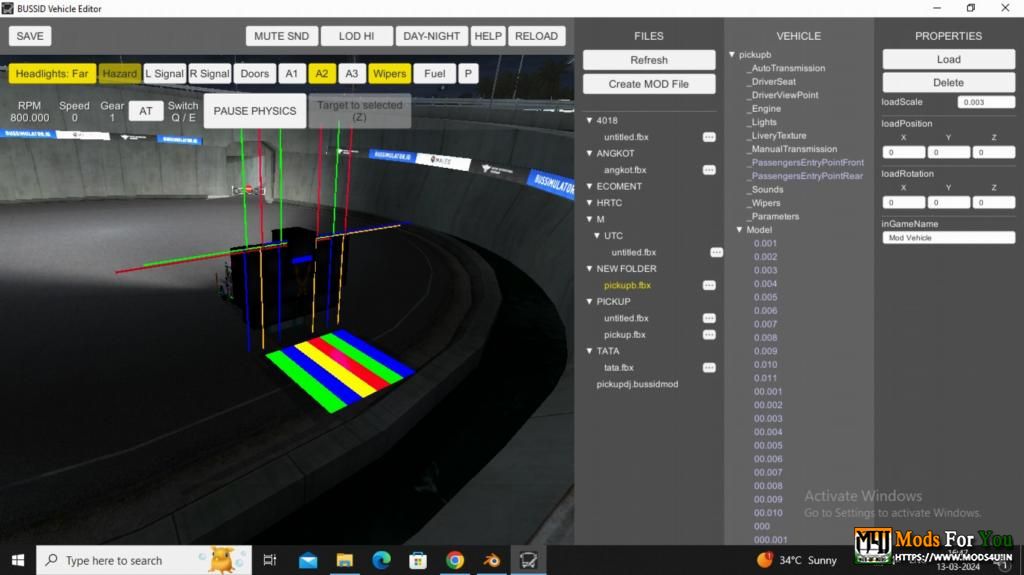Click loadRotation Z input field
Viewport: 1024px width, 575px height.
[993, 203]
